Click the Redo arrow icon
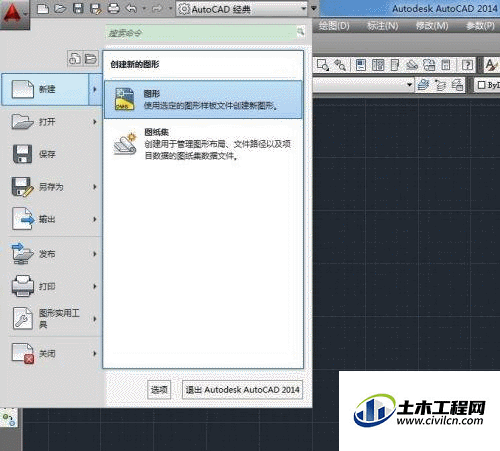The width and height of the screenshot is (500, 451). click(158, 9)
